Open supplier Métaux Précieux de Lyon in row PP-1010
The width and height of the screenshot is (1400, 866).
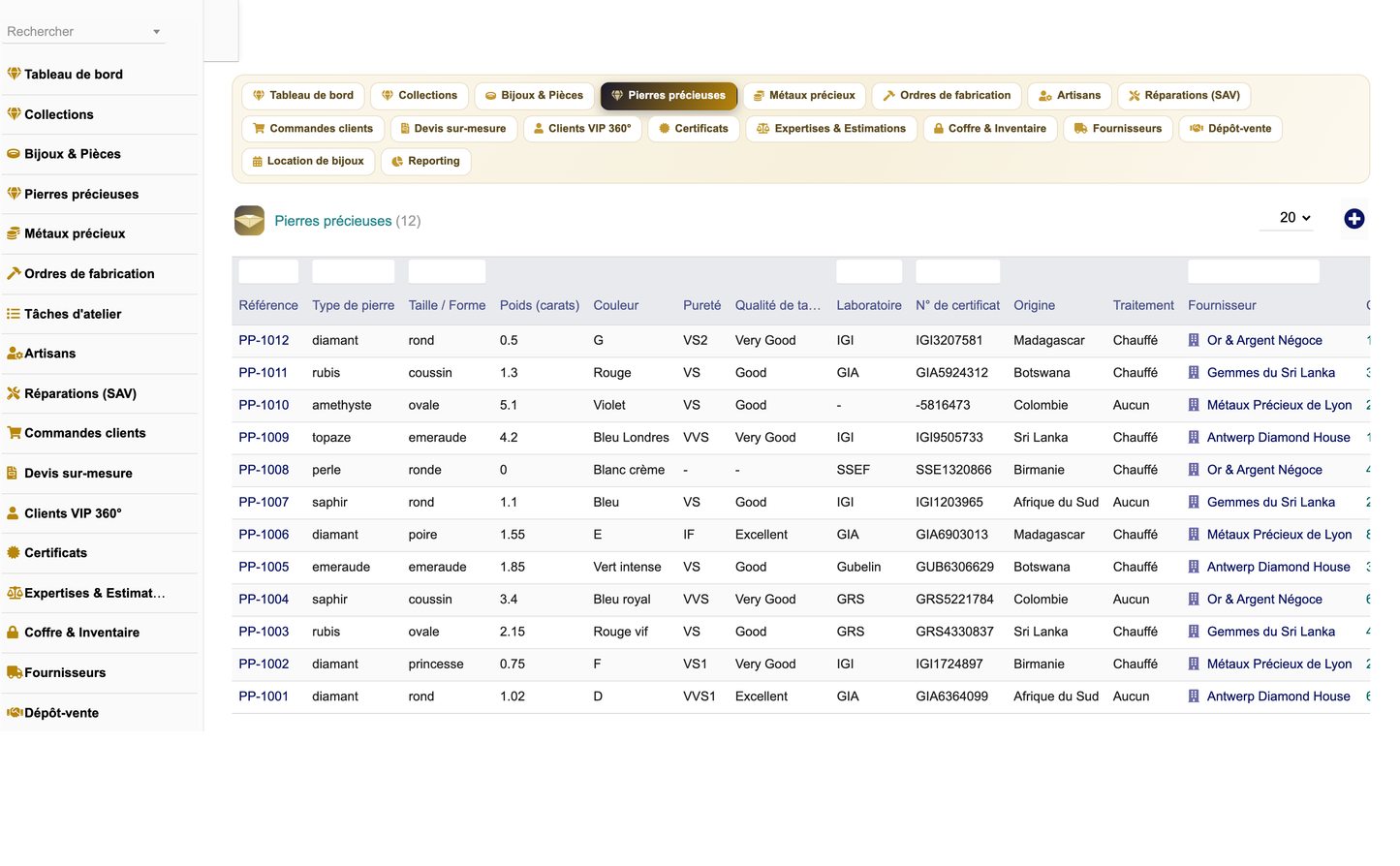pos(1279,405)
